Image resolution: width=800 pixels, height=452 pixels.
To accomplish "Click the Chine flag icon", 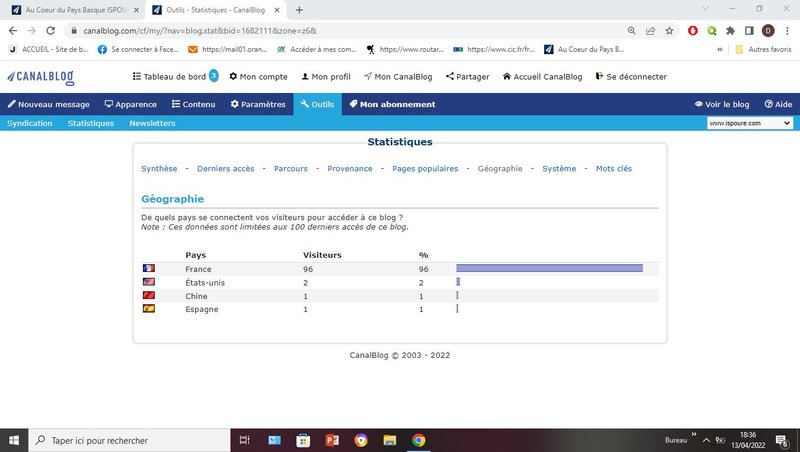I will pyautogui.click(x=148, y=295).
